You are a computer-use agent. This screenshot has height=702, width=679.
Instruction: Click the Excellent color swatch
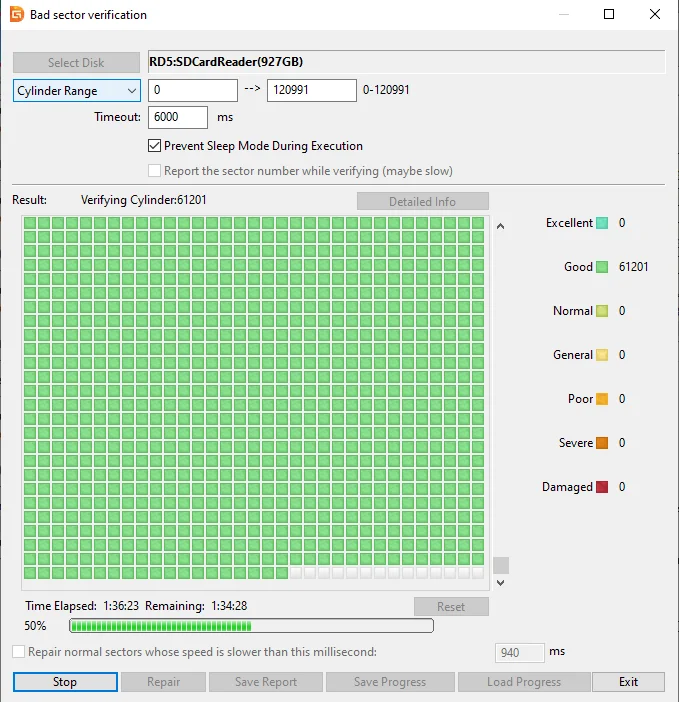(602, 223)
